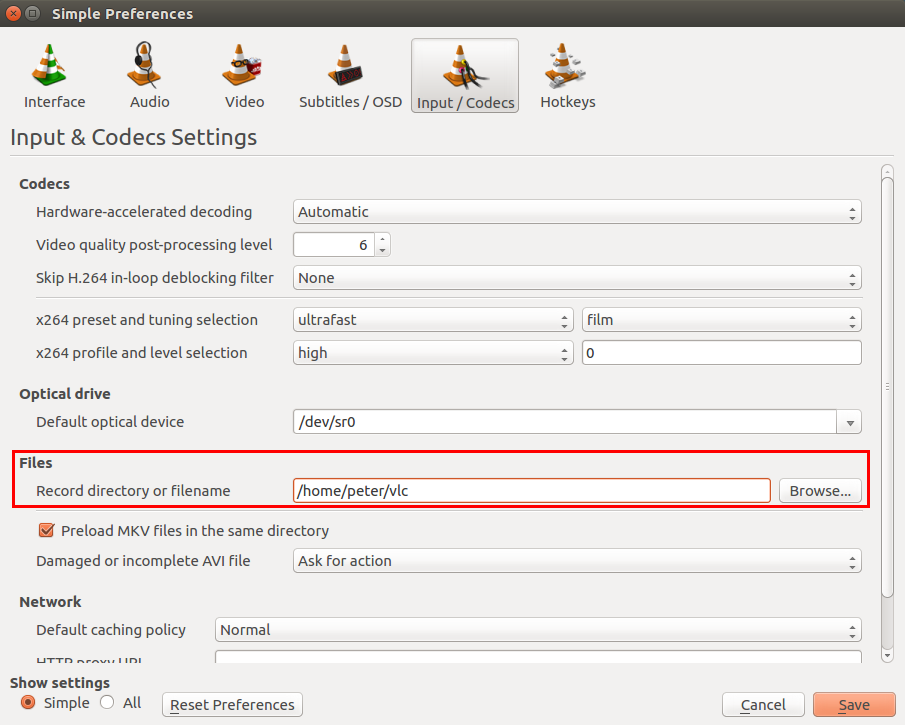
Task: Click the settings panel vertical scrollbar
Action: click(x=888, y=388)
